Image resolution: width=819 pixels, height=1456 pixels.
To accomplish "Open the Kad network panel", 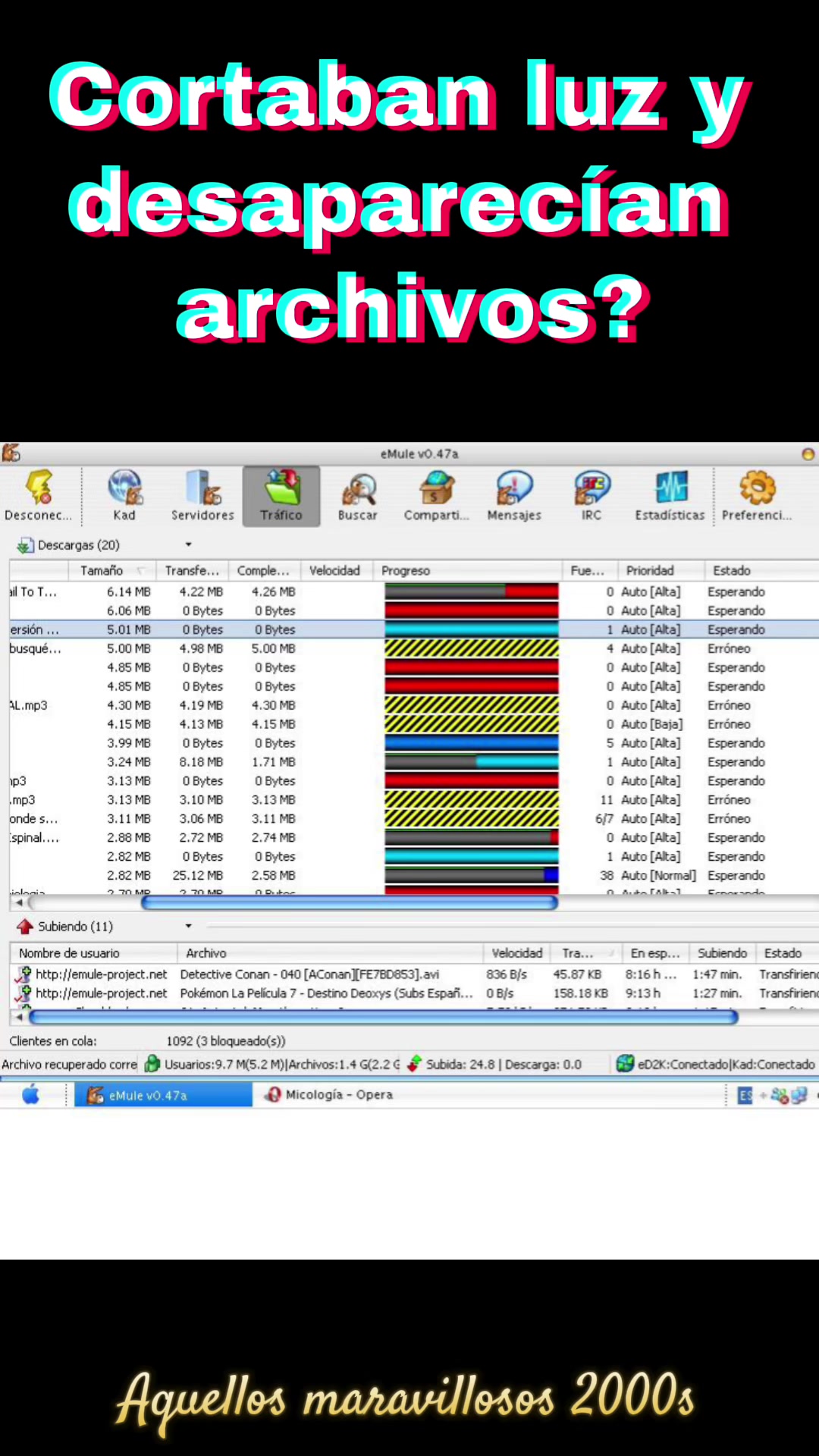I will [124, 495].
